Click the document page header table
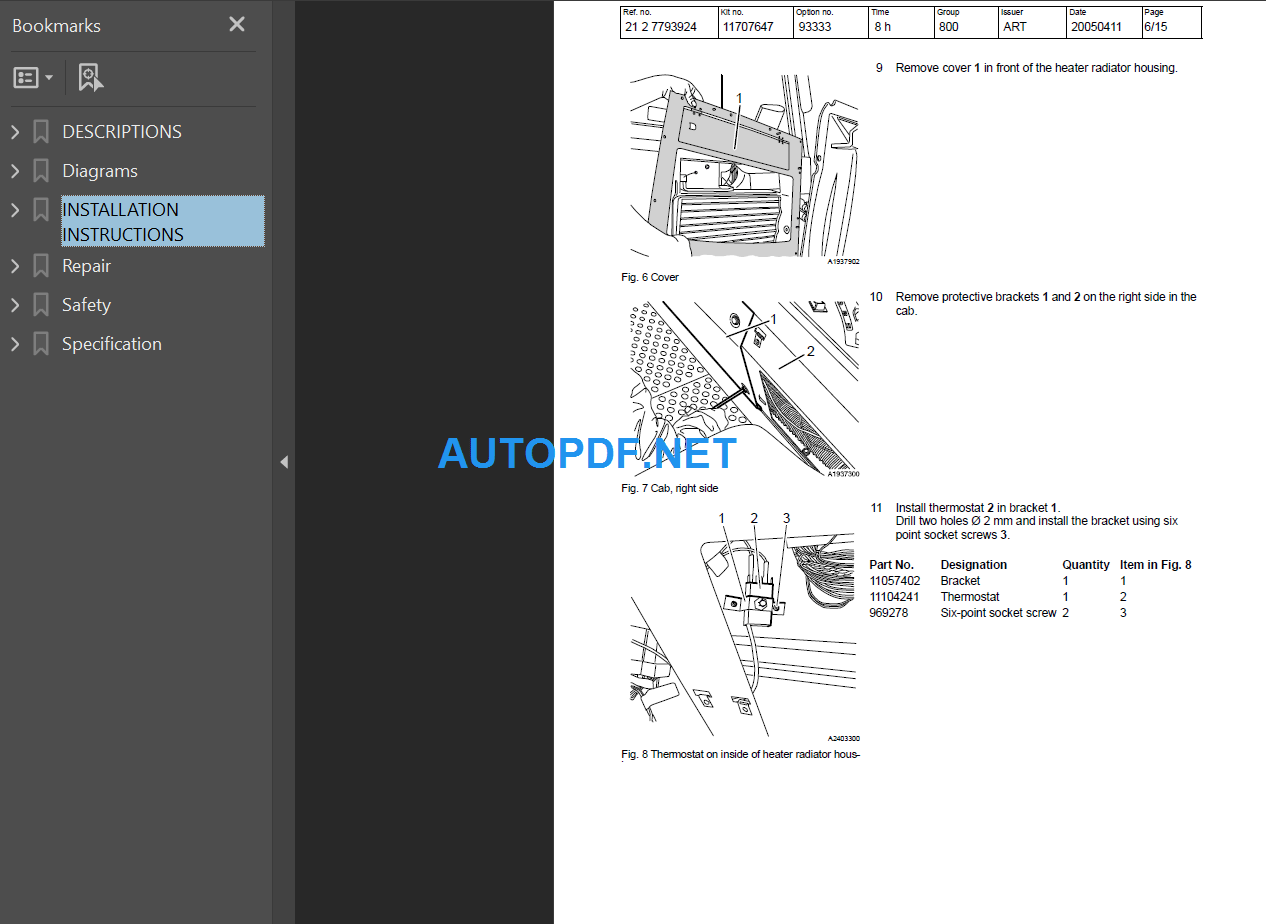The width and height of the screenshot is (1266, 924). (x=910, y=22)
